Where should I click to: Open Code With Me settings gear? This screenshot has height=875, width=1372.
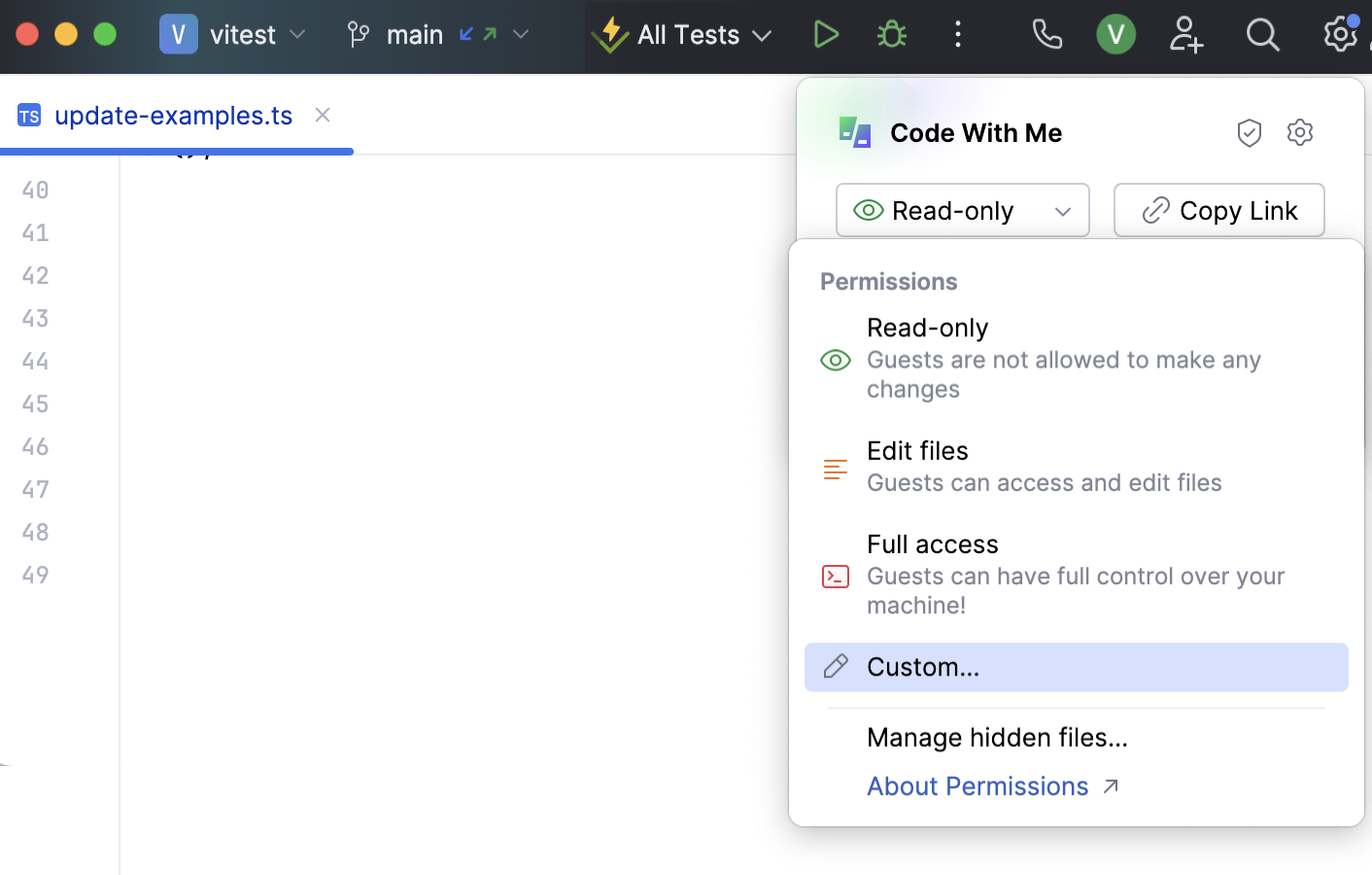click(1300, 132)
